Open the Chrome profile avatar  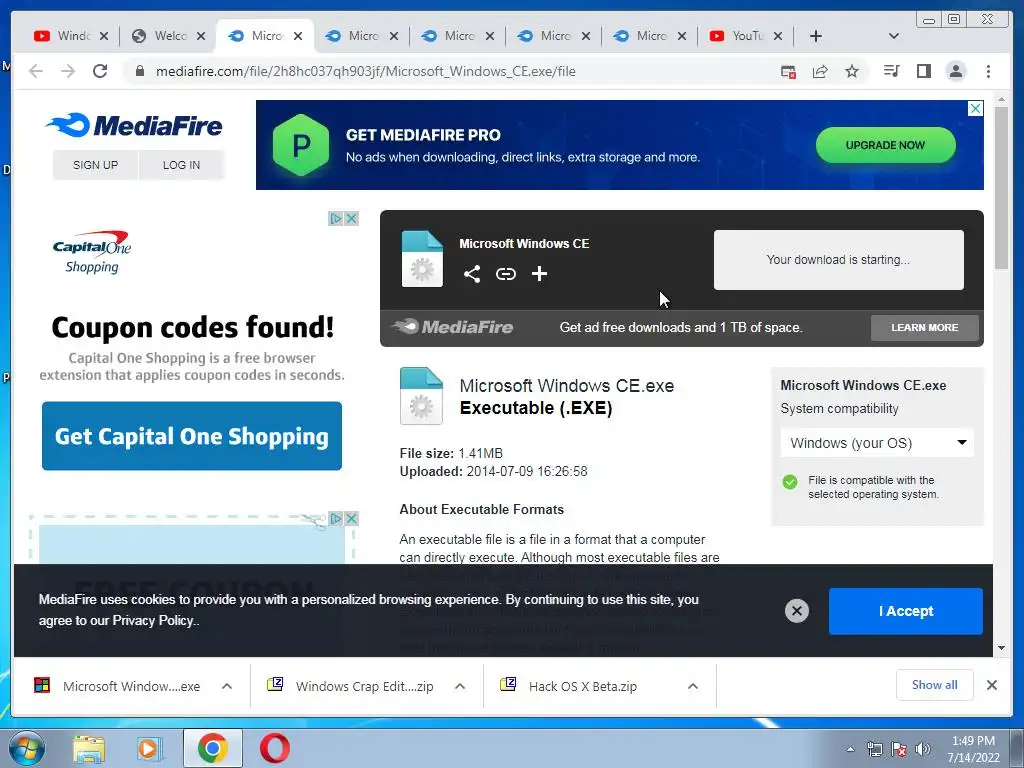click(x=955, y=71)
